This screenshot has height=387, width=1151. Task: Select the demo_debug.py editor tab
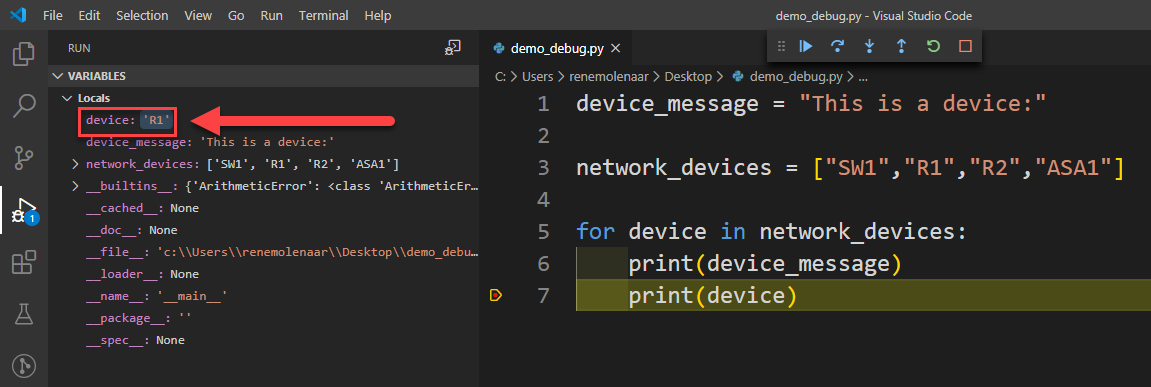[x=556, y=48]
